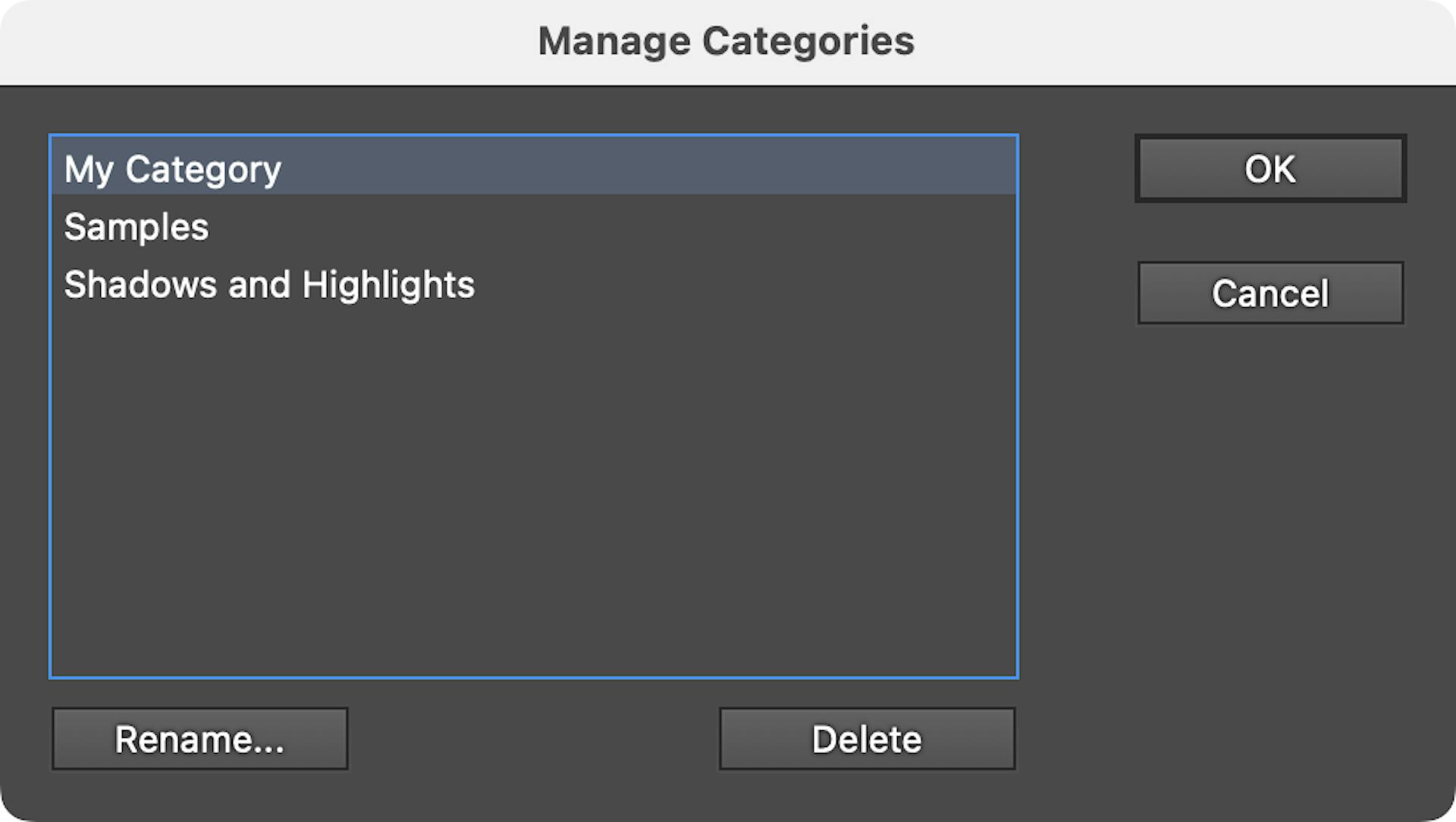The image size is (1456, 822).
Task: Click inside the category list box
Action: [531, 455]
